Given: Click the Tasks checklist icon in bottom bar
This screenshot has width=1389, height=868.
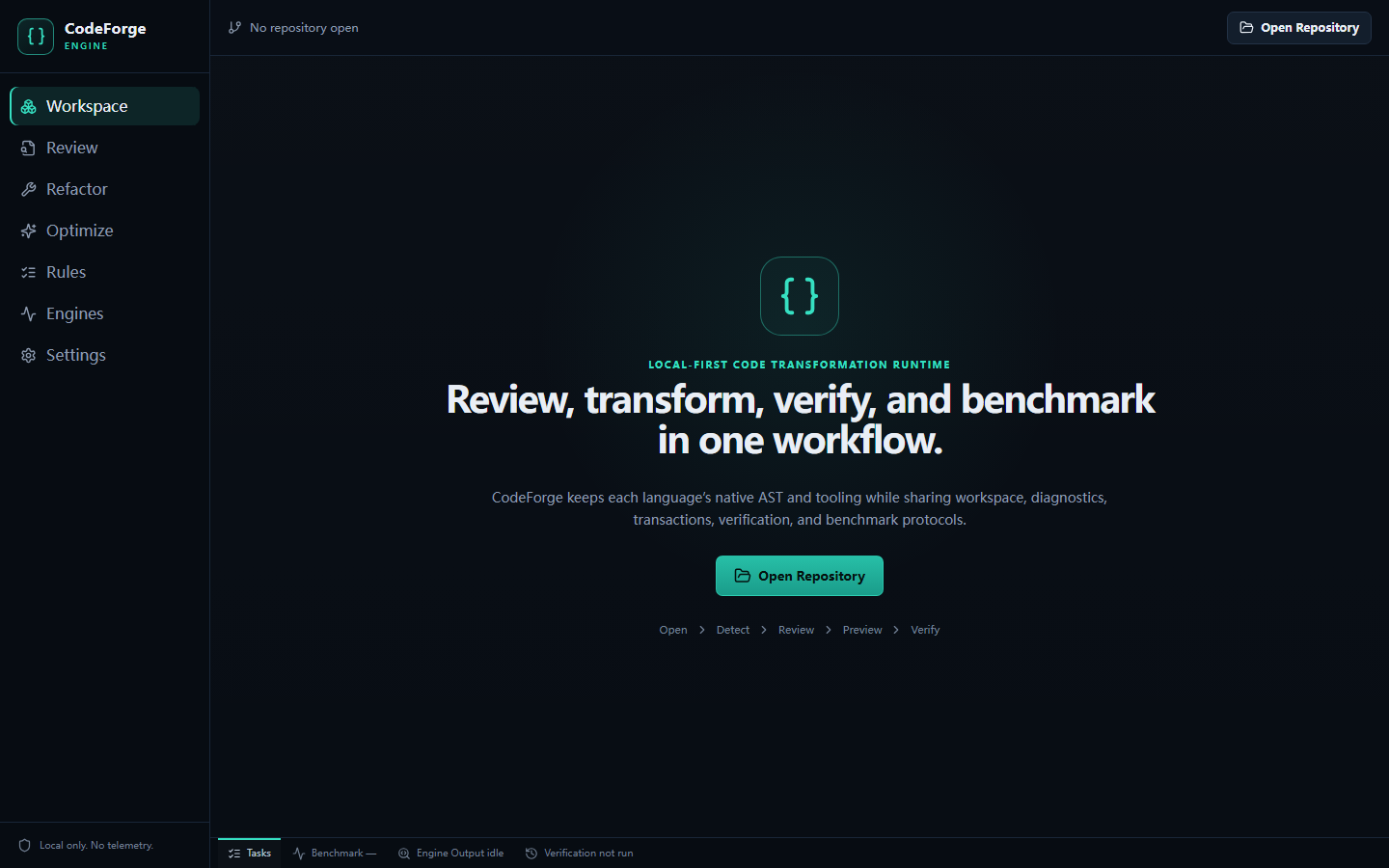Looking at the screenshot, I should pyautogui.click(x=234, y=854).
